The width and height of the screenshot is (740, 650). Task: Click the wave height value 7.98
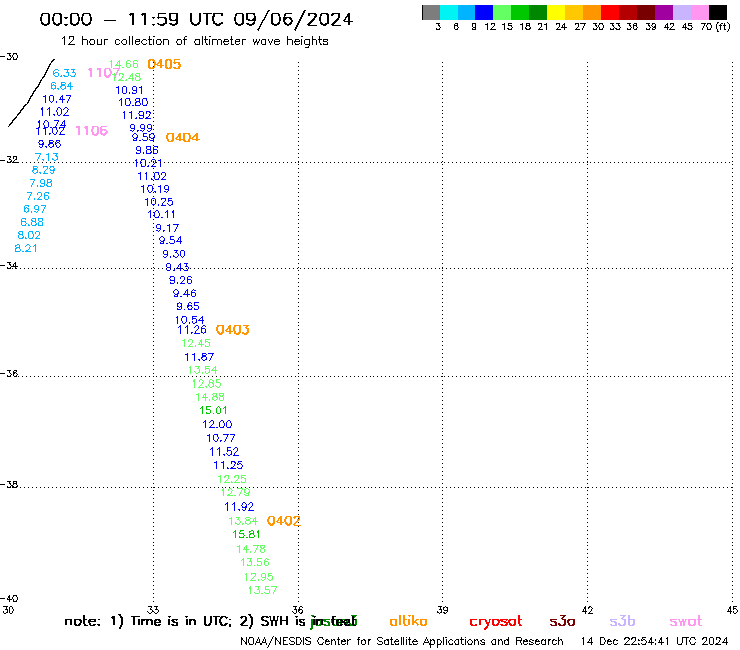(41, 183)
